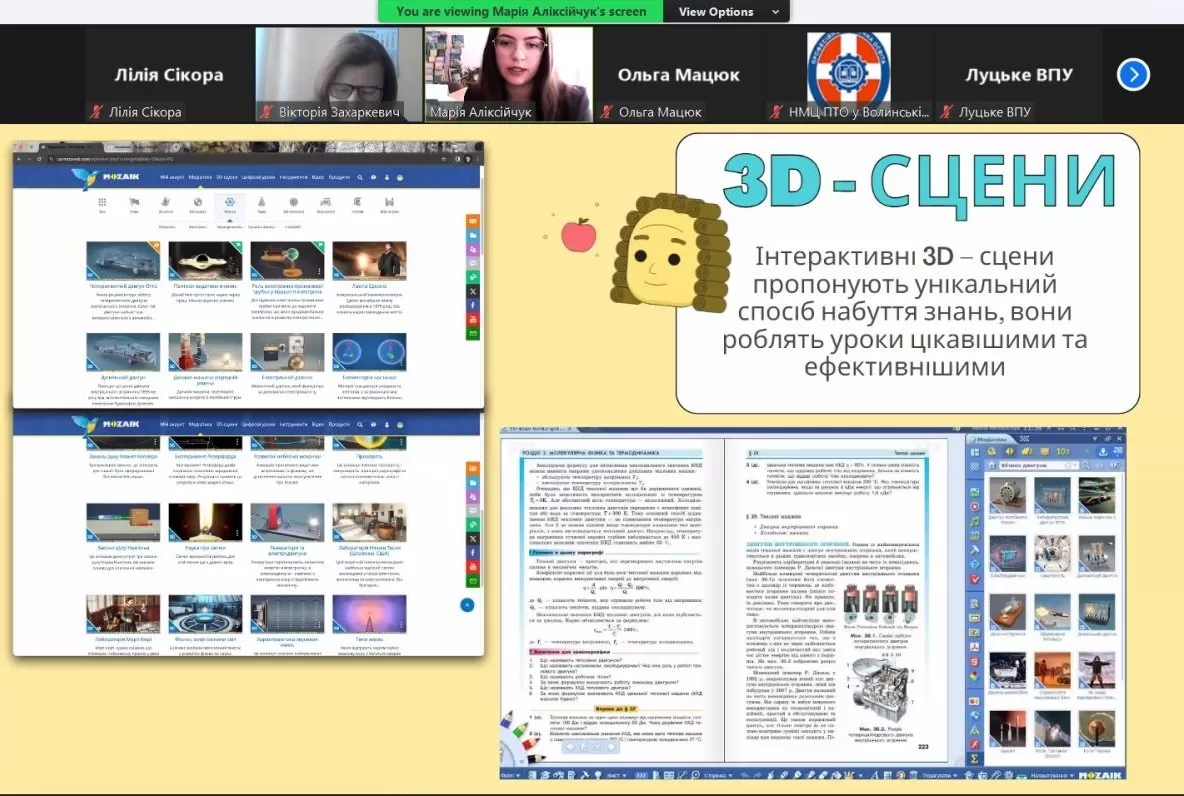The width and height of the screenshot is (1184, 796).
Task: Open the Закони руху Ньютона scene thumbnail
Action: coord(123,522)
